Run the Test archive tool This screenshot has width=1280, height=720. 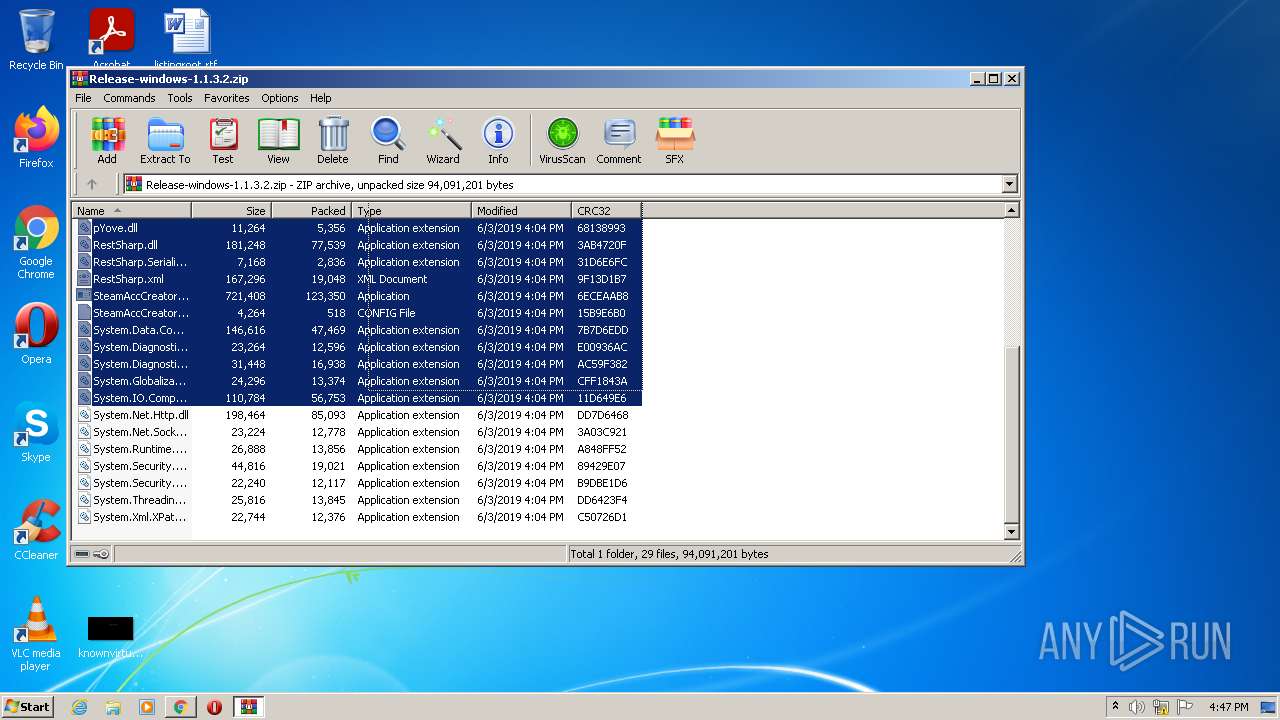point(223,141)
